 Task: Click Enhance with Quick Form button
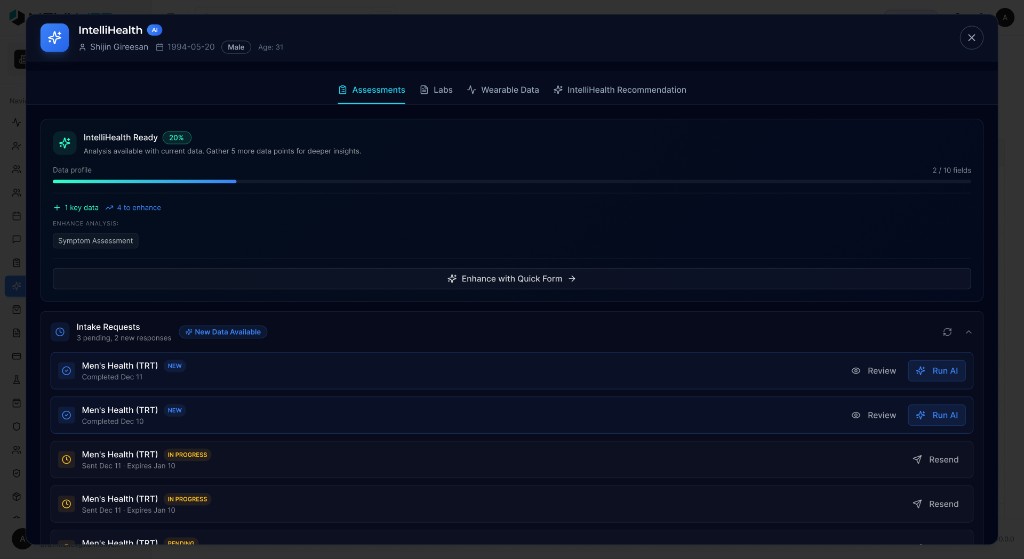[x=511, y=279]
